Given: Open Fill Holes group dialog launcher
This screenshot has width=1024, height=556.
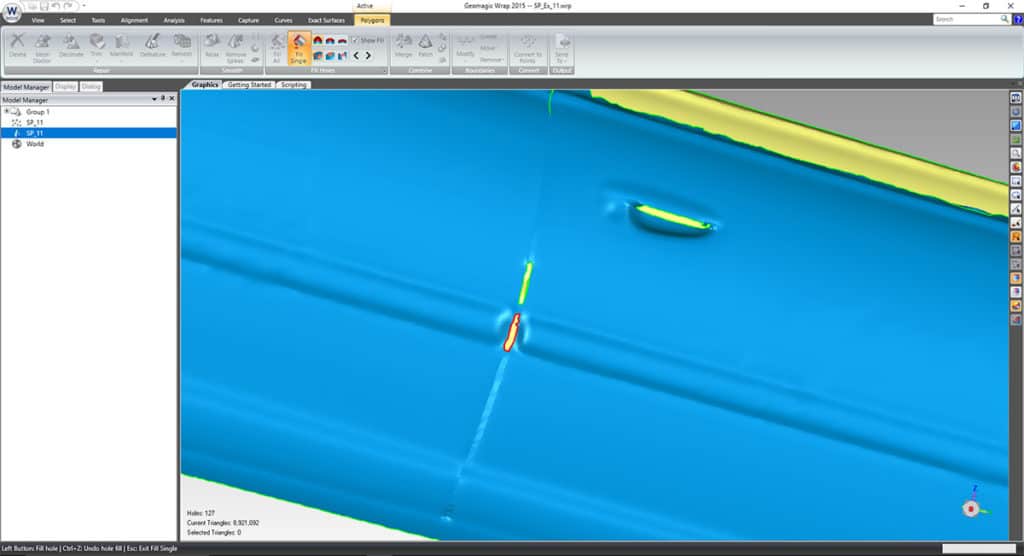Looking at the screenshot, I should [385, 71].
